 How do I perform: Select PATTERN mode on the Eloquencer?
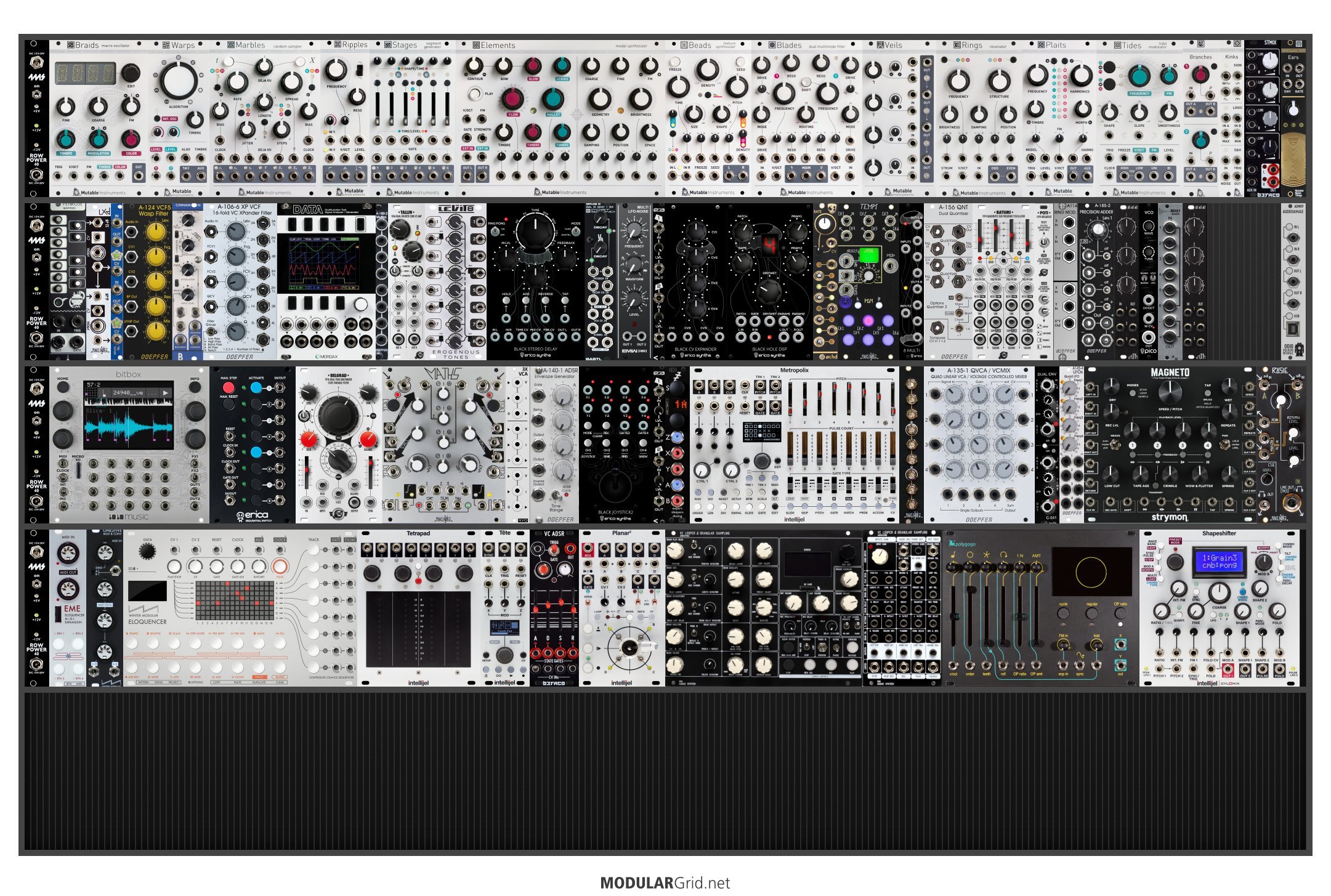[142, 682]
